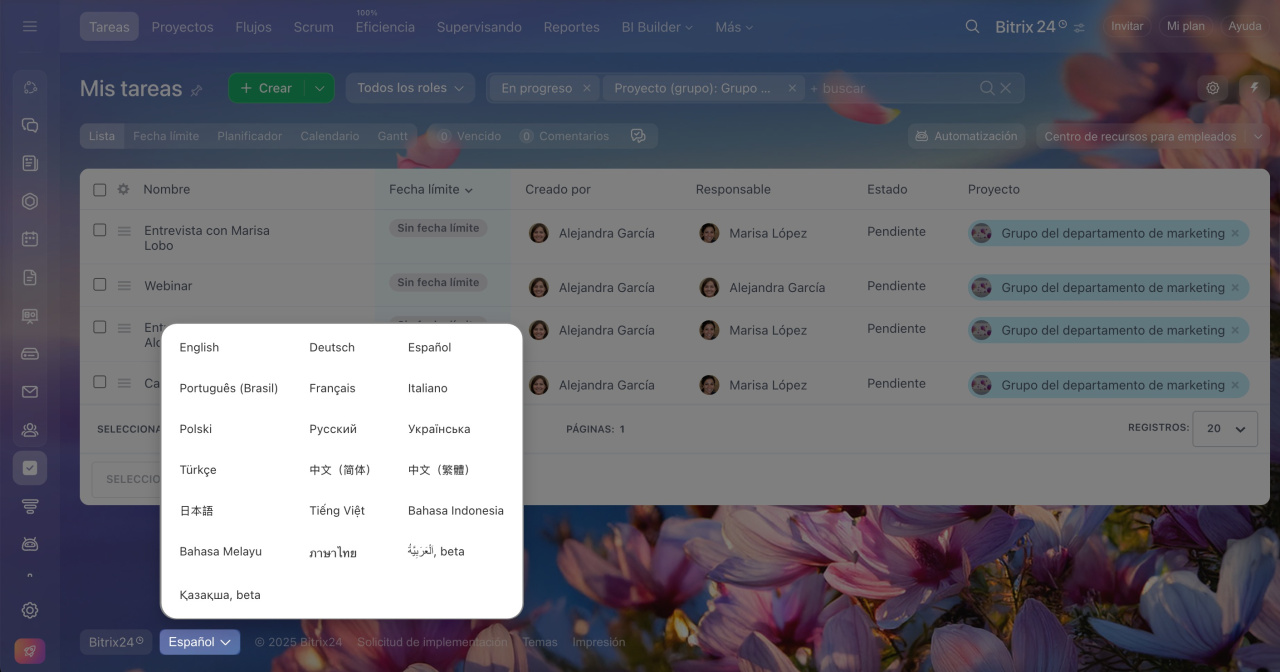Click the chat bubble icon next to Comentarios
Viewport: 1280px width, 672px height.
point(638,136)
